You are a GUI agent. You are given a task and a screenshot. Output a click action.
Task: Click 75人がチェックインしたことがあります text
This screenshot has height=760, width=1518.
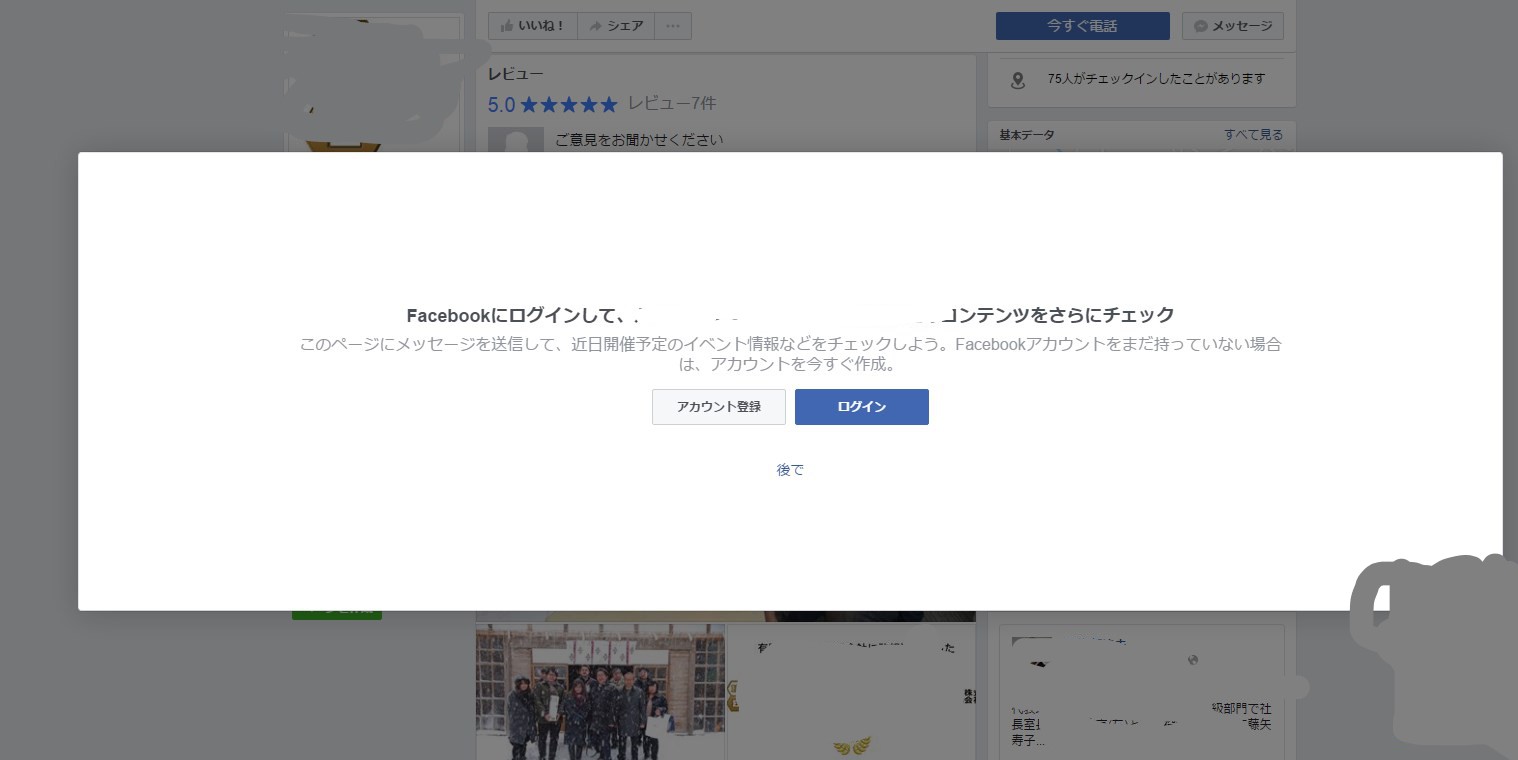pyautogui.click(x=1156, y=79)
